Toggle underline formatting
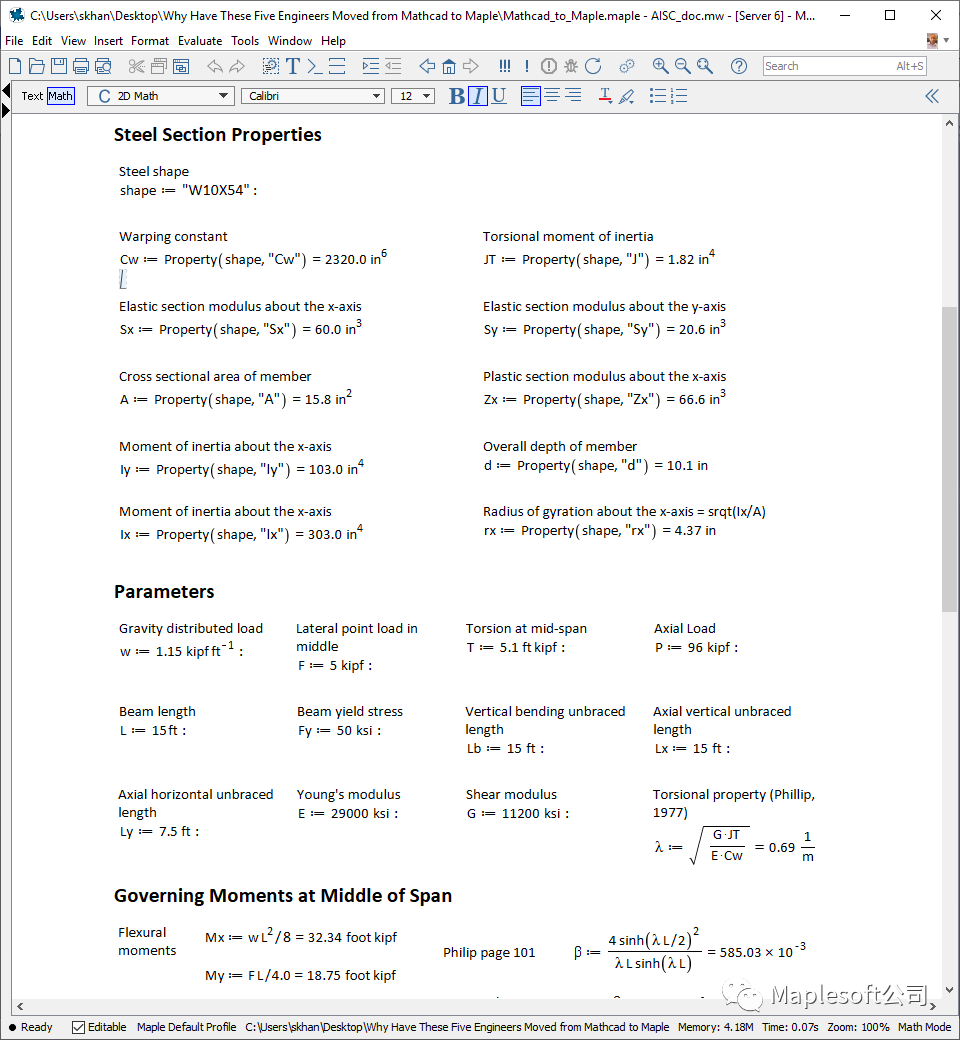960x1040 pixels. [x=499, y=96]
